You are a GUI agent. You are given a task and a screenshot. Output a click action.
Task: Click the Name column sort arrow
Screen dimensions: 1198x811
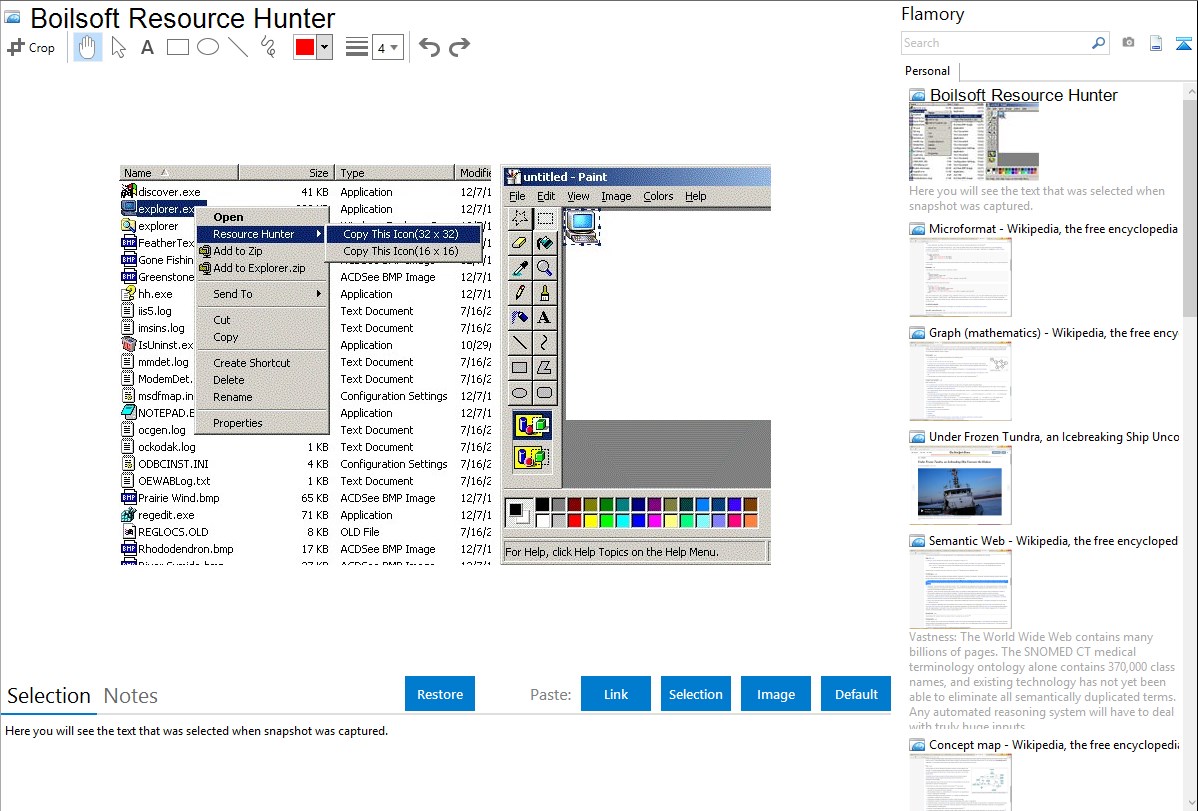[164, 173]
